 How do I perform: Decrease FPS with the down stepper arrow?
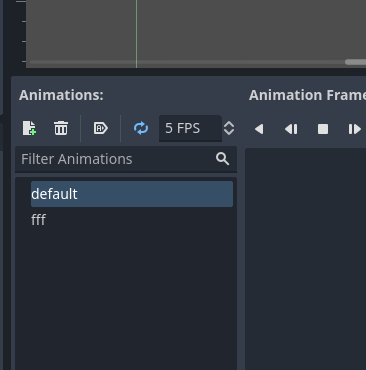[229, 133]
